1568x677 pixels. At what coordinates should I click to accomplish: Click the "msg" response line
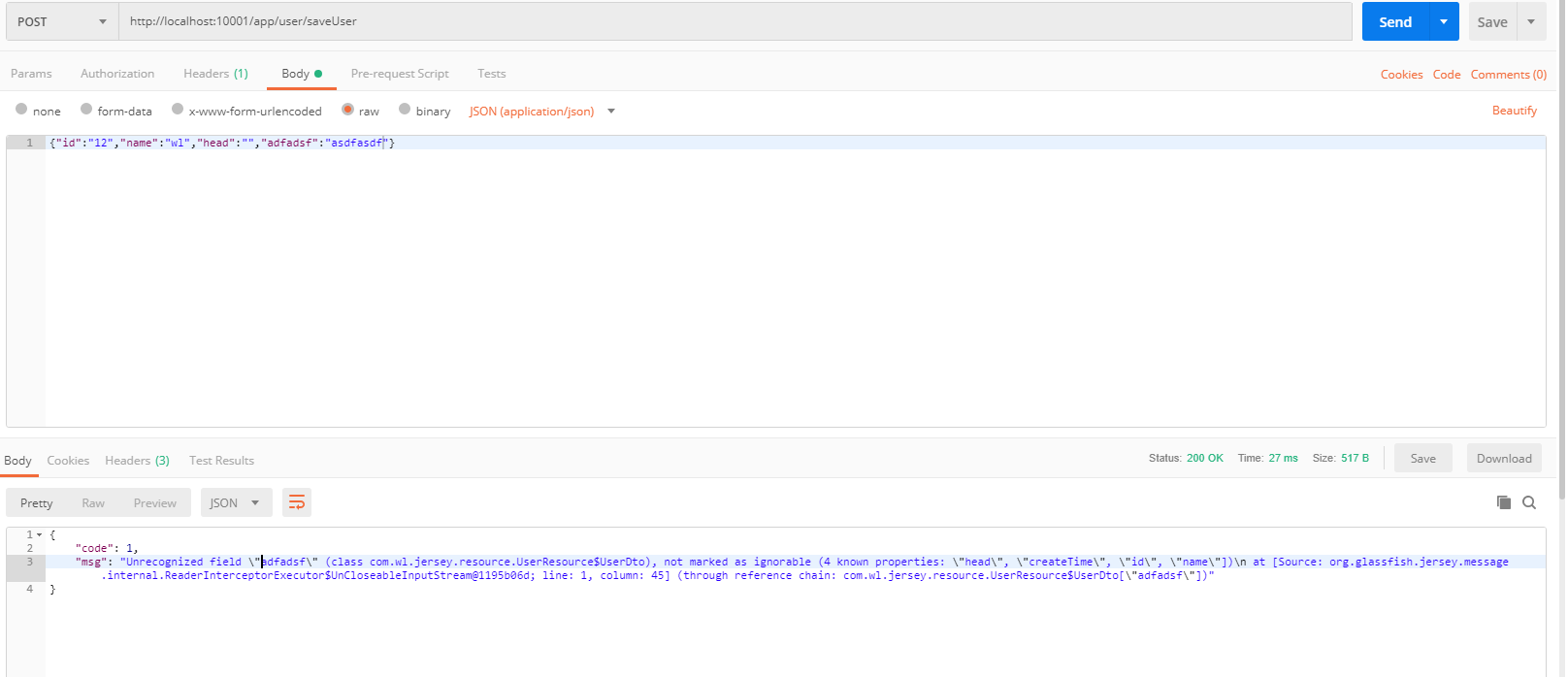click(795, 568)
